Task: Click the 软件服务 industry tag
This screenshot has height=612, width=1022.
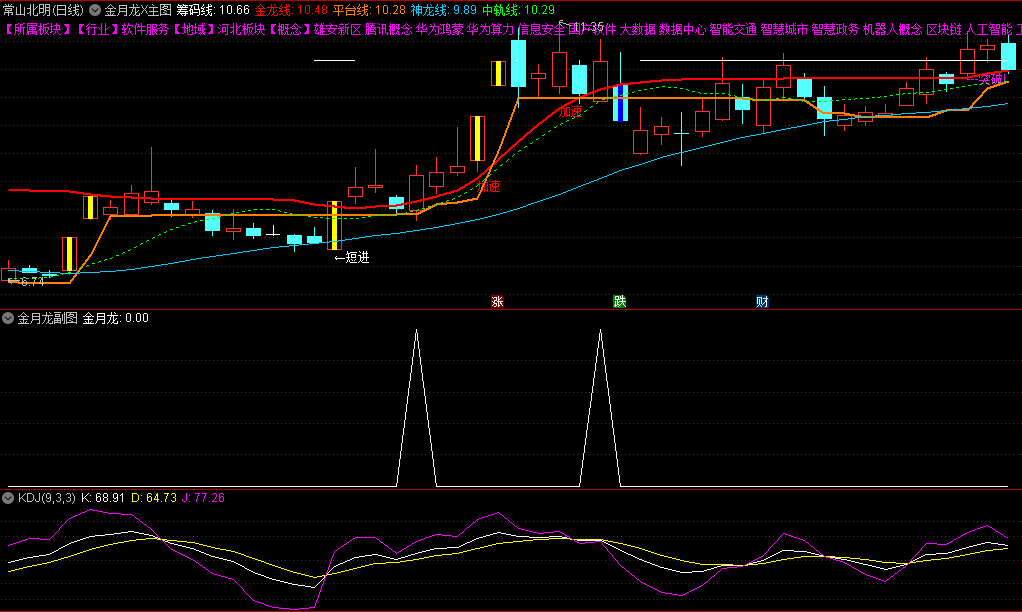Action: [145, 29]
